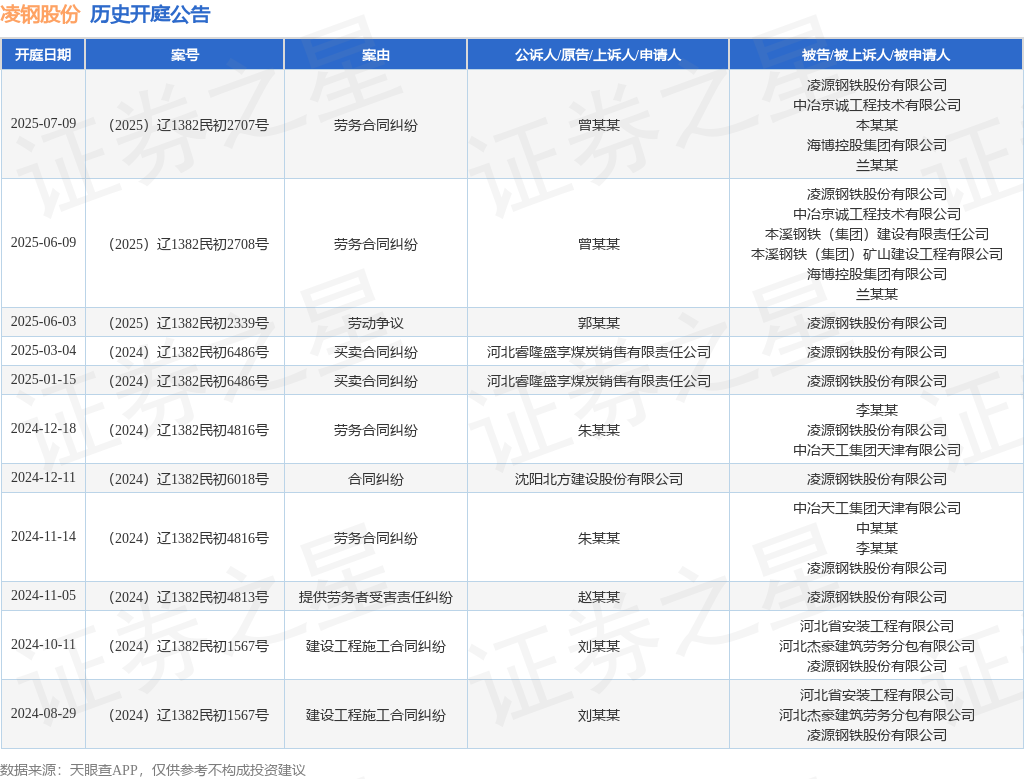Select the 案号 column header
1024x779 pixels.
(185, 55)
